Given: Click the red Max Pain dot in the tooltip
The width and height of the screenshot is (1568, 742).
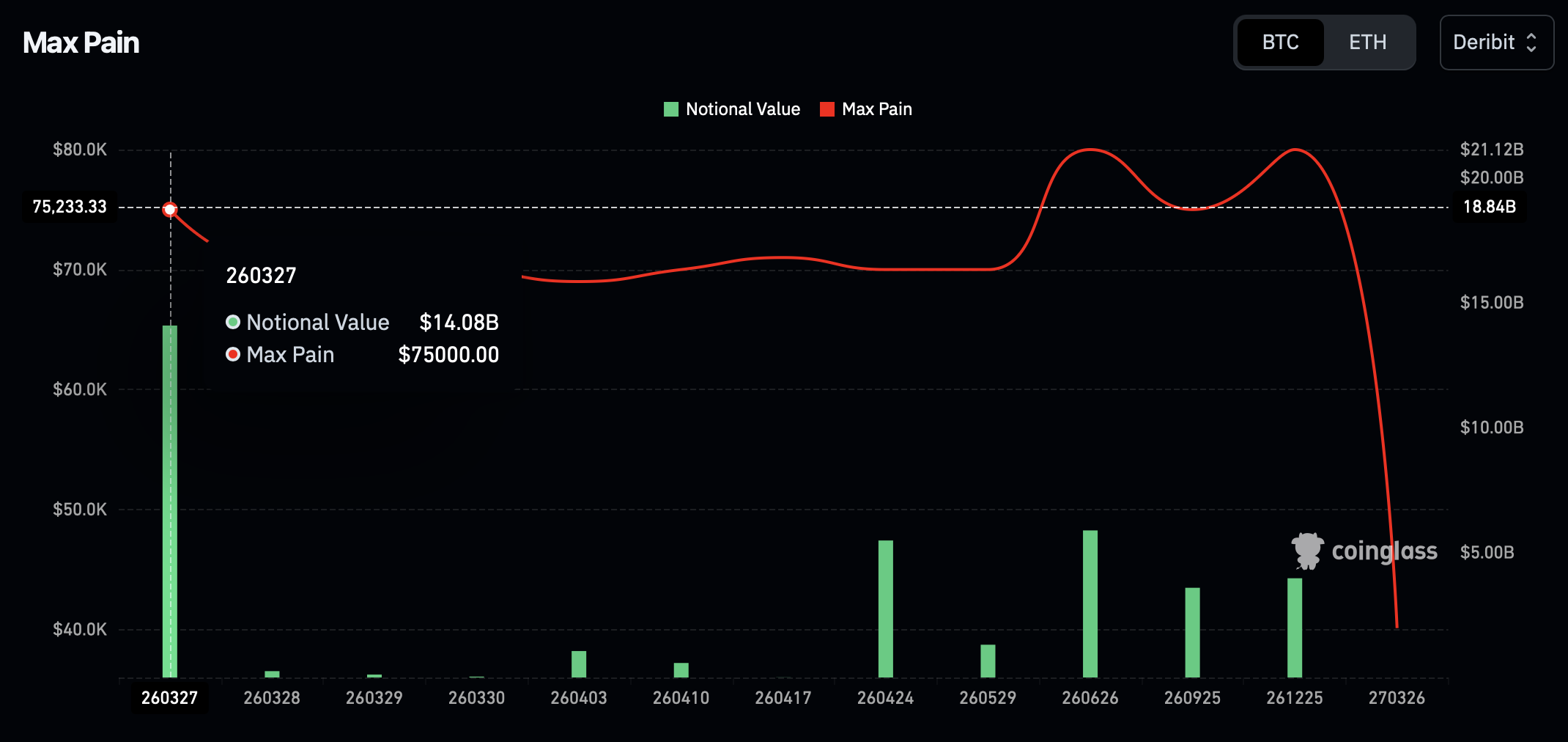Looking at the screenshot, I should [232, 354].
